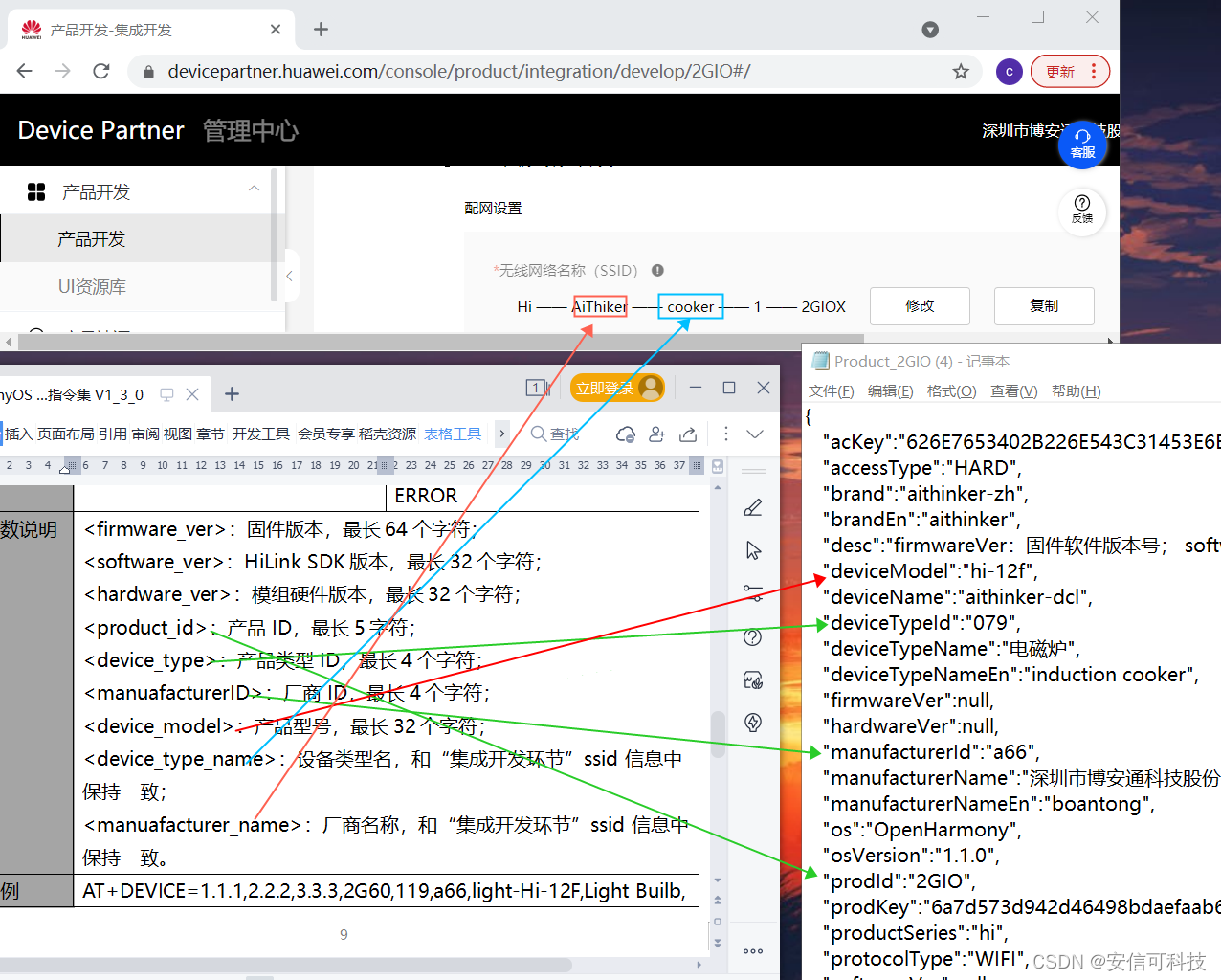Click the share icon in the WPS toolbar
The image size is (1221, 980).
(x=687, y=434)
